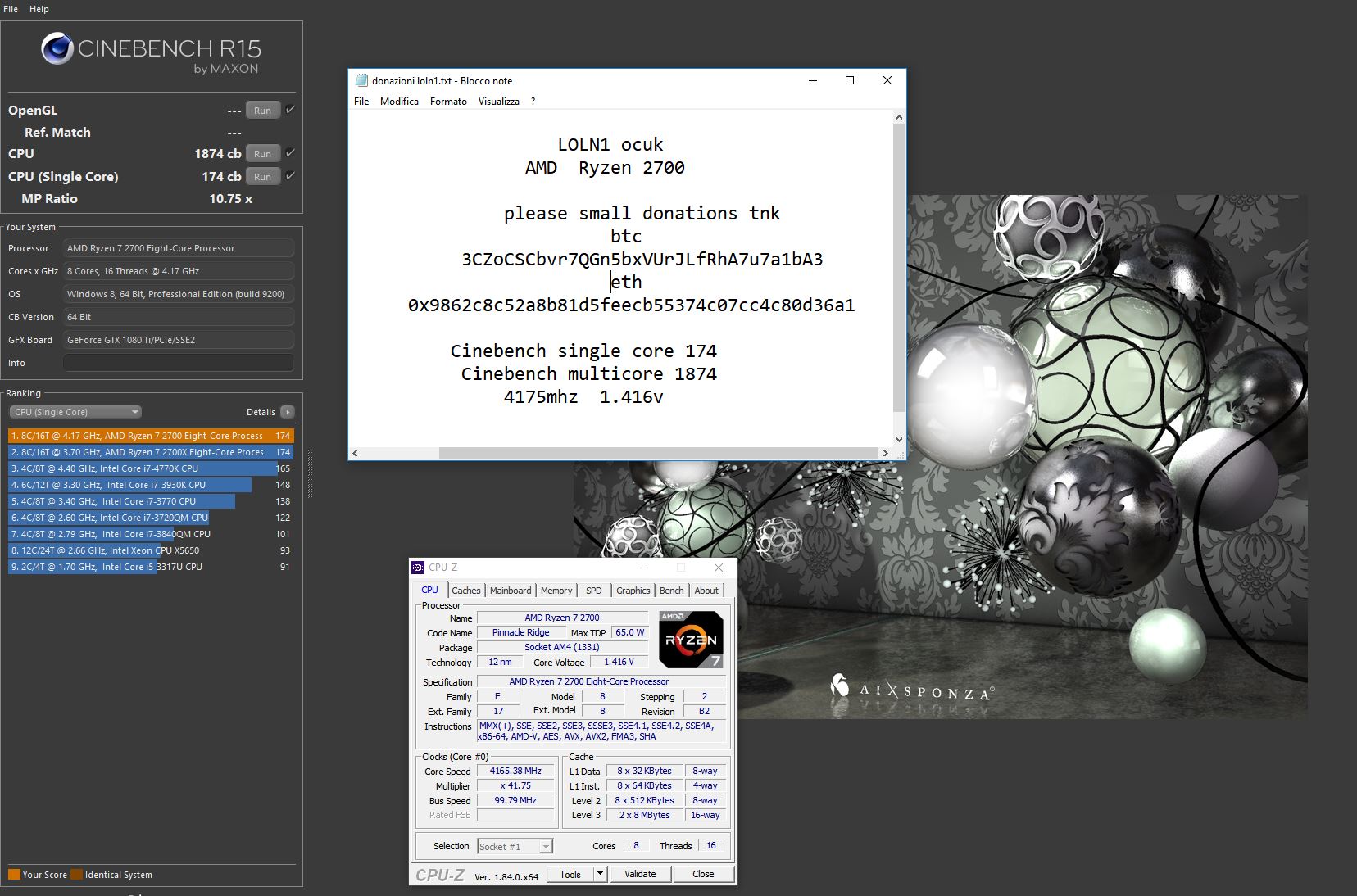Click the Notepad scroll right arrow
The height and width of the screenshot is (896, 1357).
(x=885, y=453)
